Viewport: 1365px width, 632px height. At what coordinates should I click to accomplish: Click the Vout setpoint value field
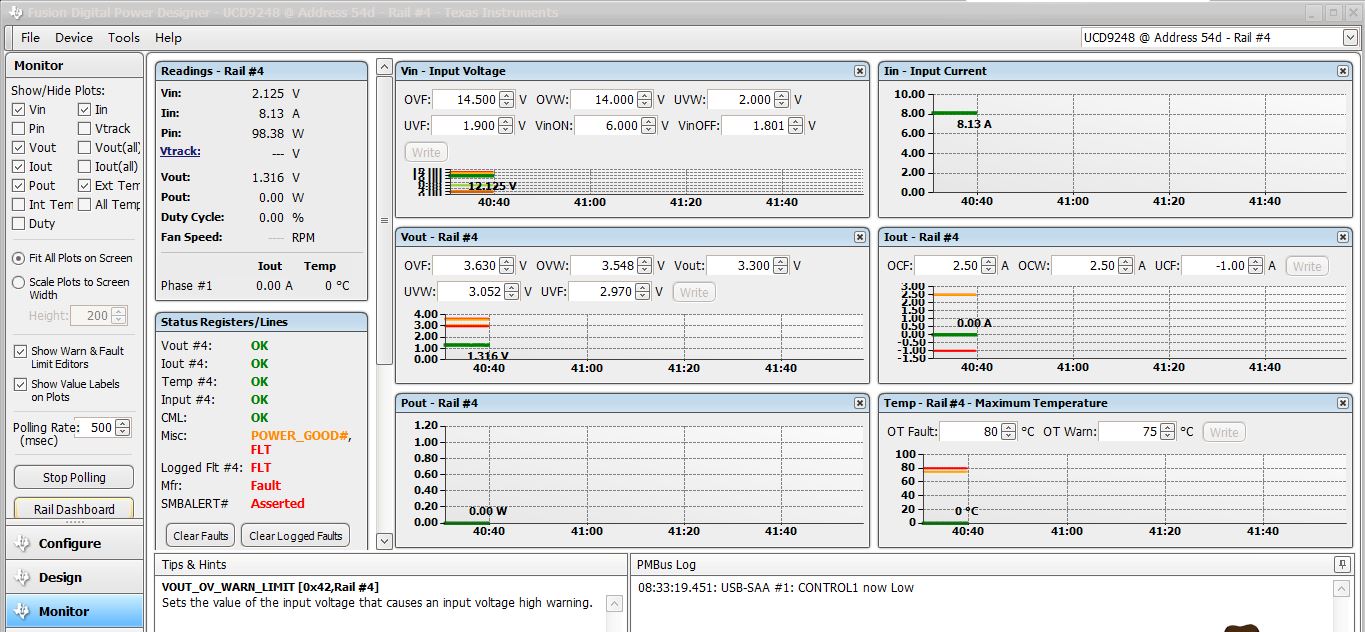tap(741, 266)
